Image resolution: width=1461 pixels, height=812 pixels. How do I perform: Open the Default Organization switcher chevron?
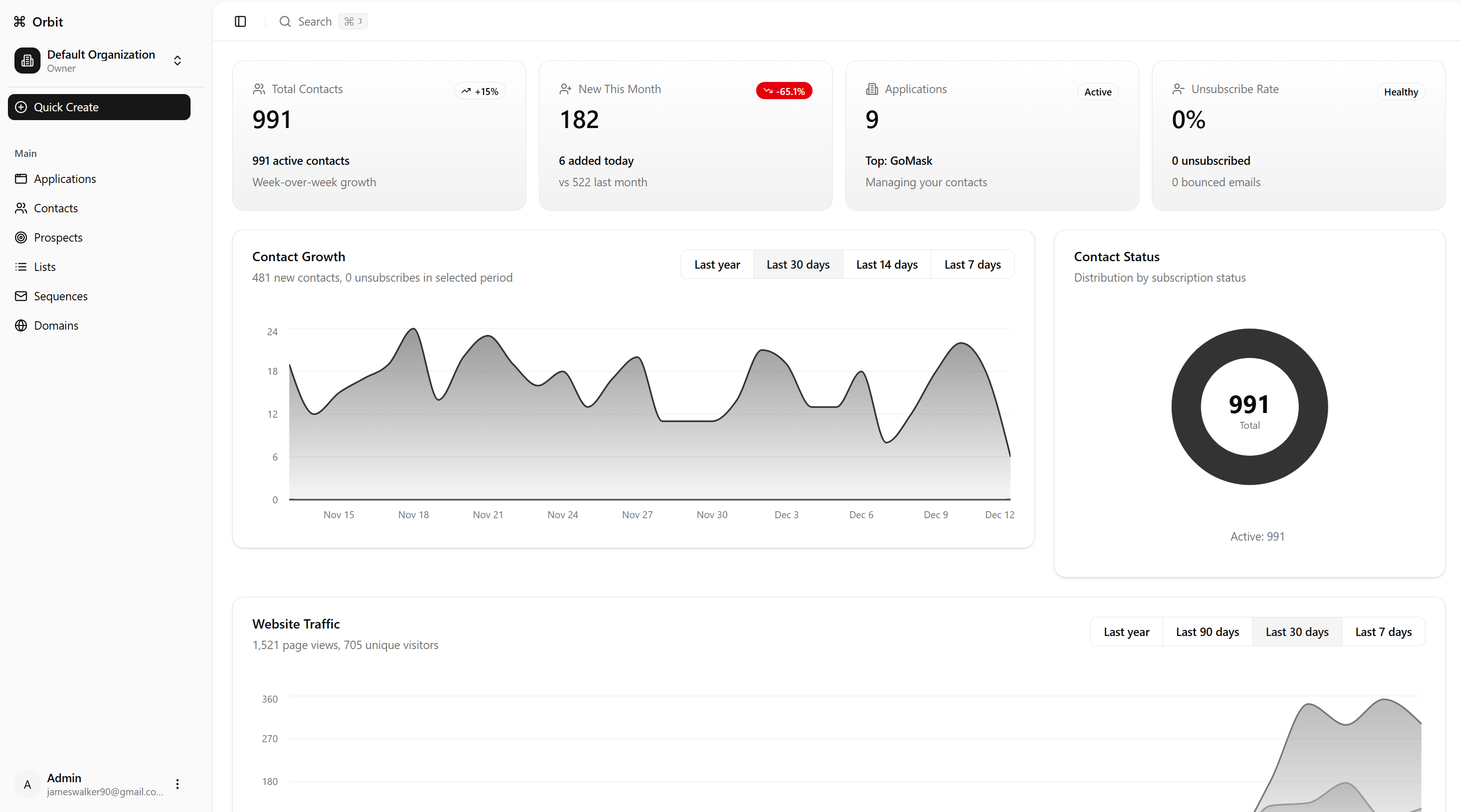(x=177, y=61)
